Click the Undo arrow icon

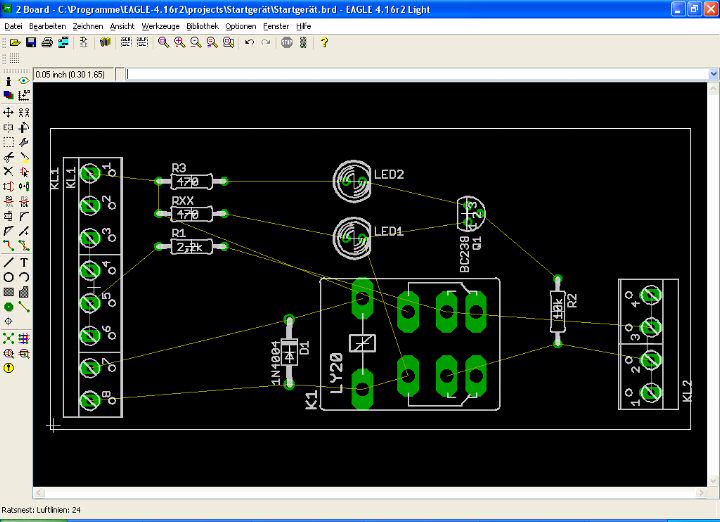pos(249,43)
